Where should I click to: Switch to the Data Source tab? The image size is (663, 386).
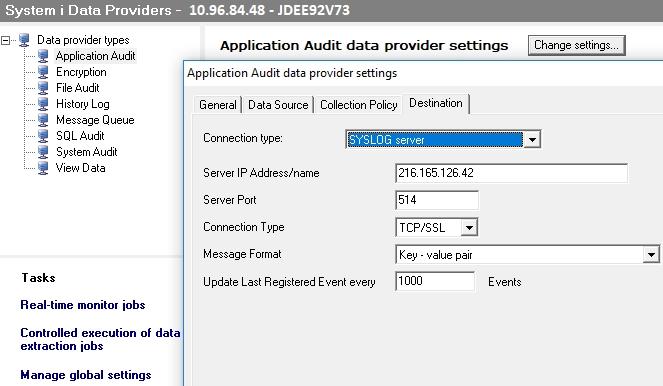click(x=278, y=105)
